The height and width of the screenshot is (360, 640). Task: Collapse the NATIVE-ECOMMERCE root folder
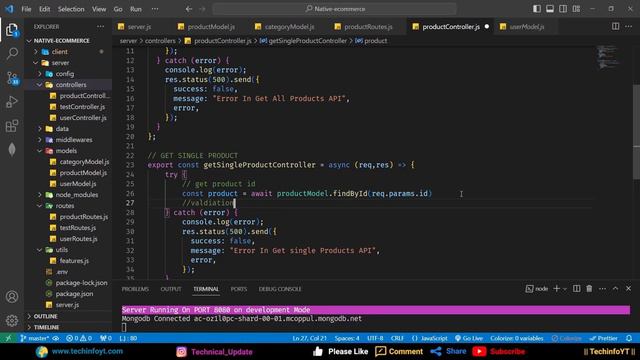tap(29, 41)
